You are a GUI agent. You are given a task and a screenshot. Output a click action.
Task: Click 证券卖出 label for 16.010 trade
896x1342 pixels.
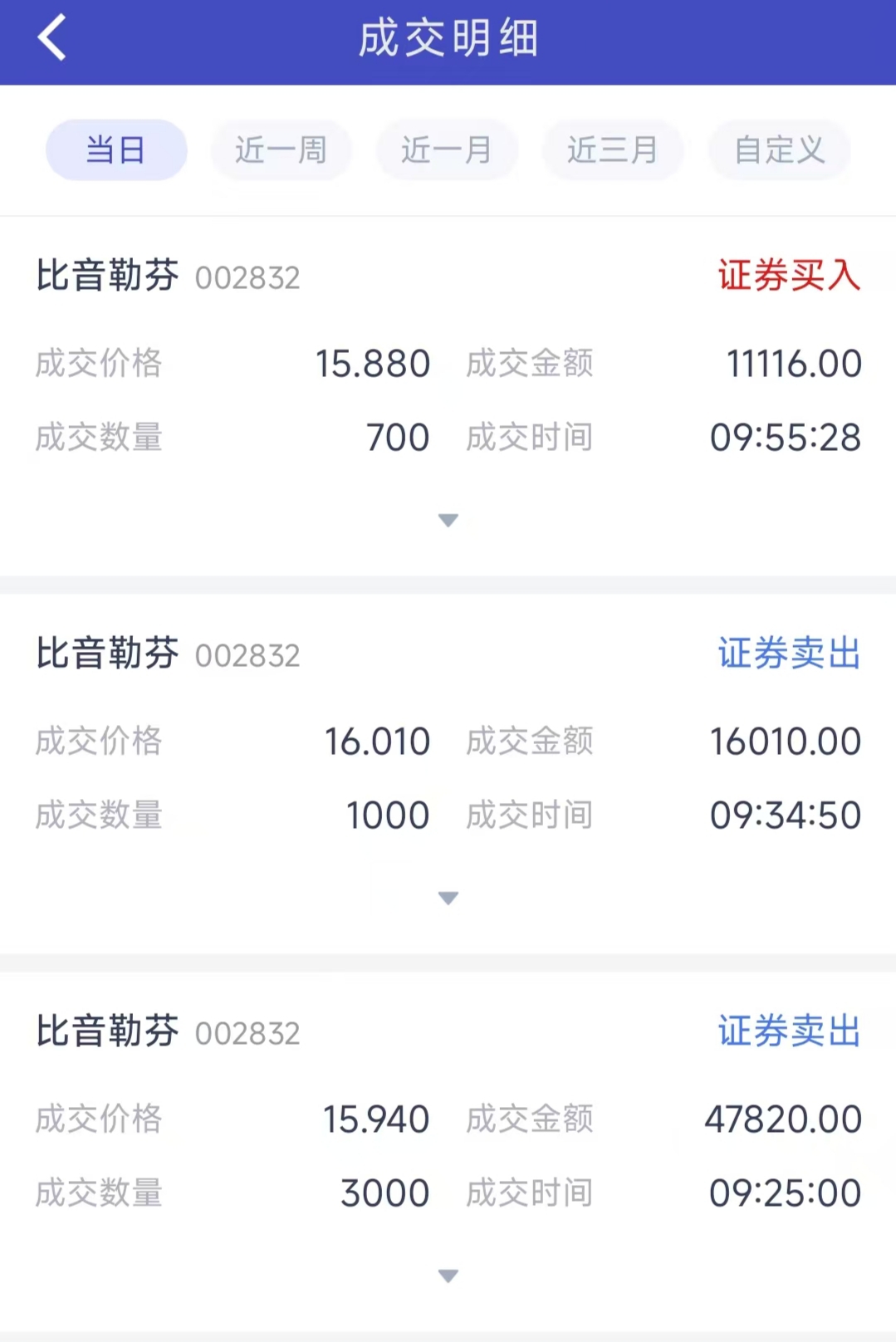(x=789, y=654)
